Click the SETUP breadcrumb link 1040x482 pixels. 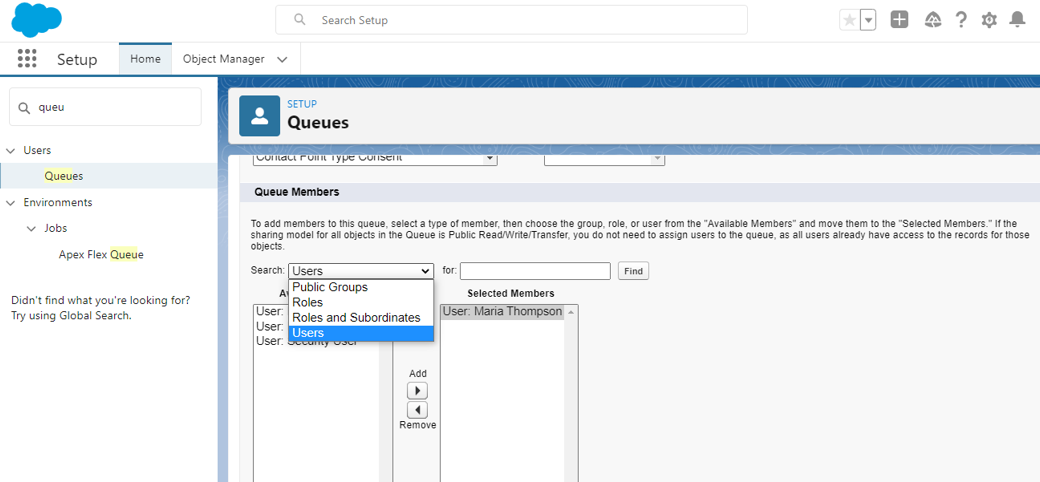[302, 104]
